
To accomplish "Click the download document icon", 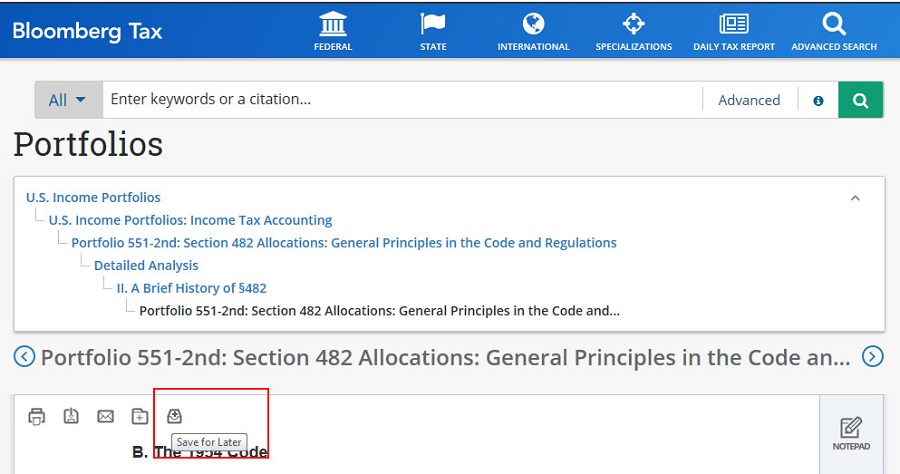I will tap(71, 416).
